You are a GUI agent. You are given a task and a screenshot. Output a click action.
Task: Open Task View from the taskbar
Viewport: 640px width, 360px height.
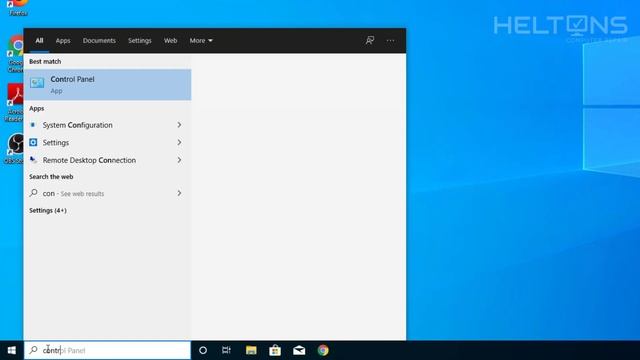tap(227, 350)
